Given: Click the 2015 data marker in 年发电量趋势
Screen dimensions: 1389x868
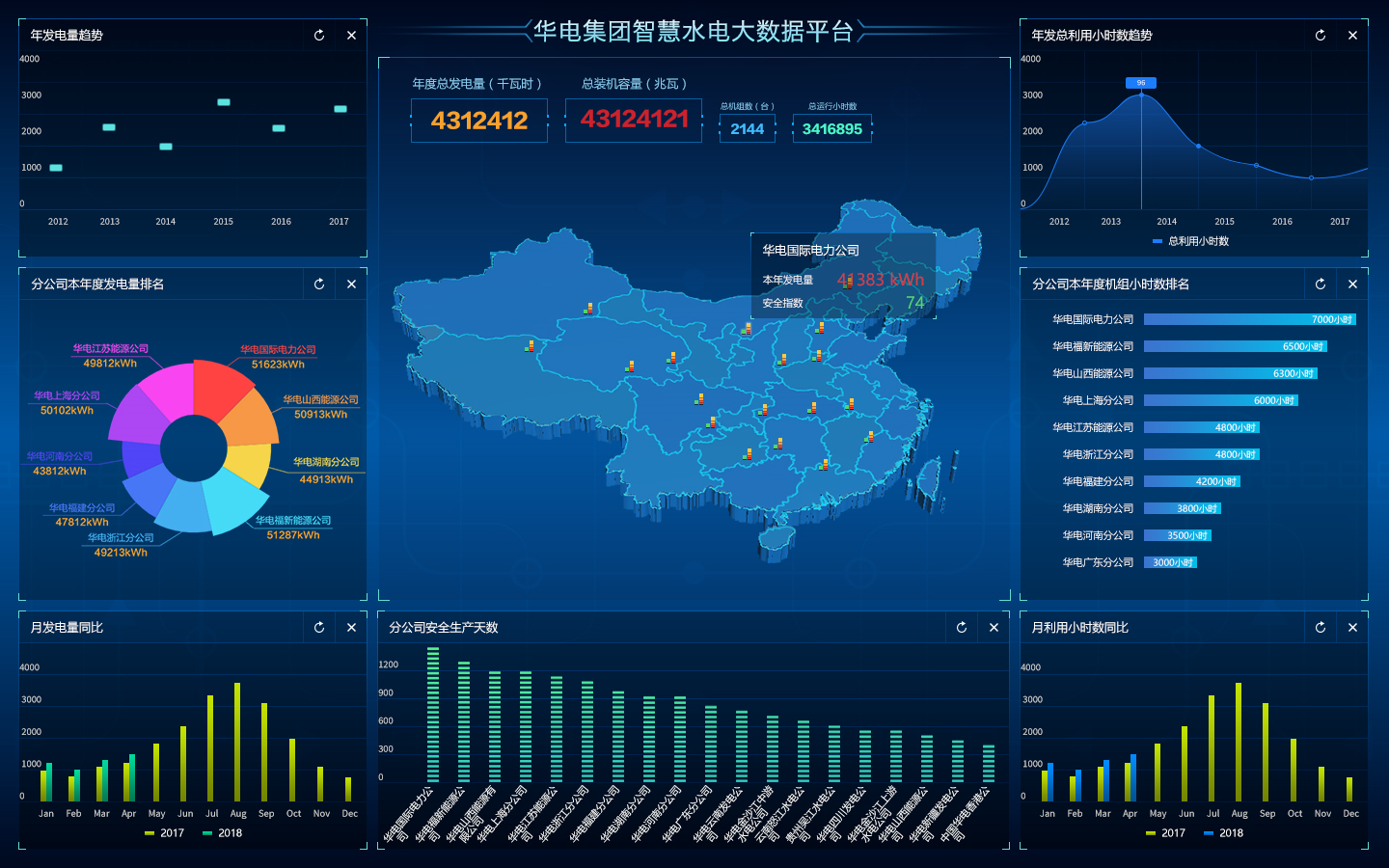Looking at the screenshot, I should (x=224, y=102).
